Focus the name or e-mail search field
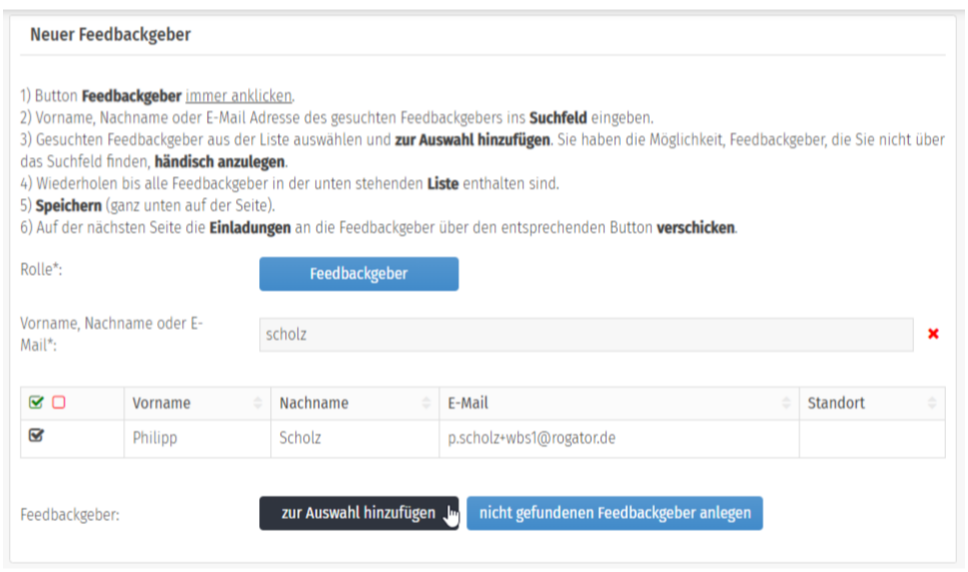 tap(585, 335)
